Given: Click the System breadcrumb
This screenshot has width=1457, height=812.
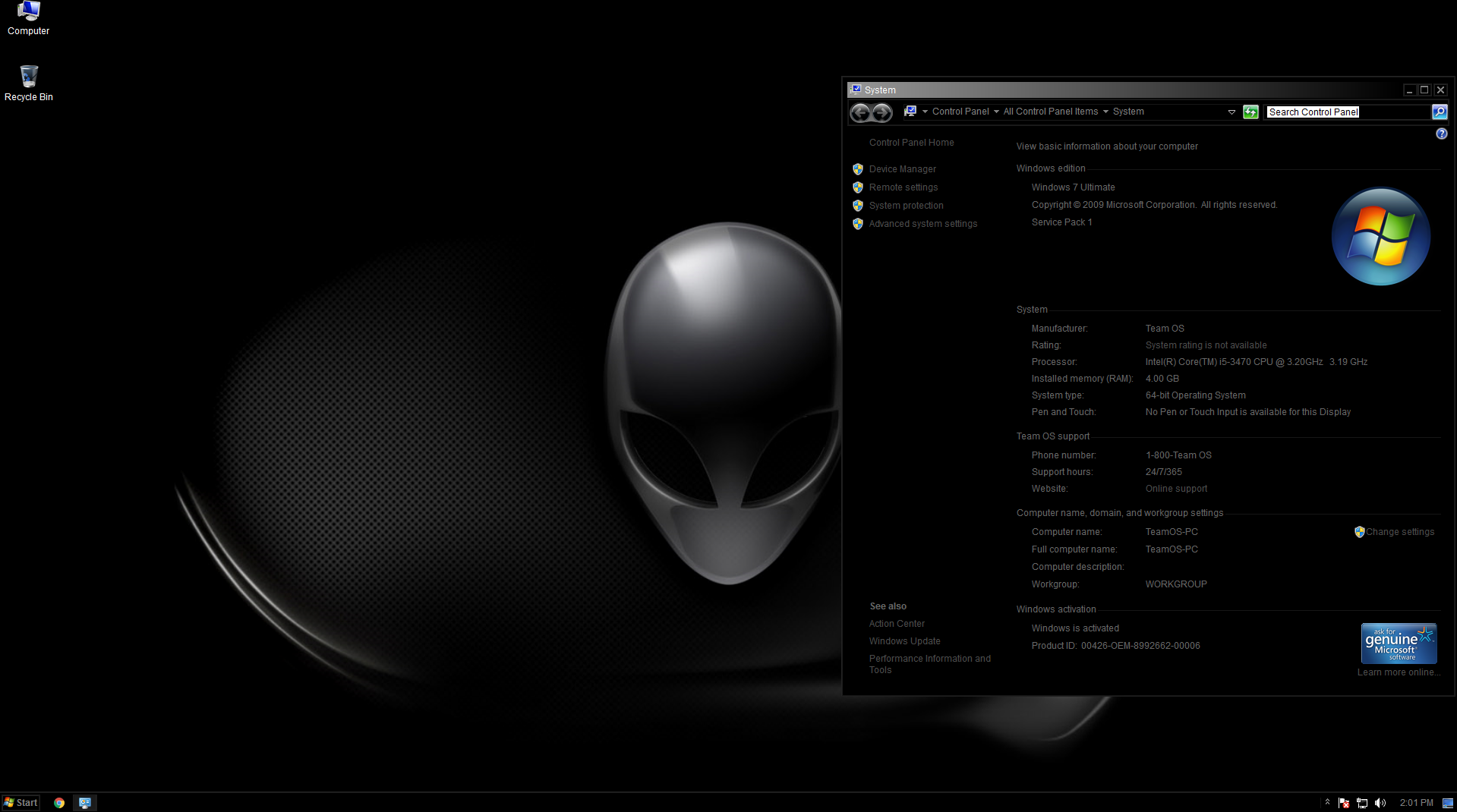Looking at the screenshot, I should pos(1128,112).
